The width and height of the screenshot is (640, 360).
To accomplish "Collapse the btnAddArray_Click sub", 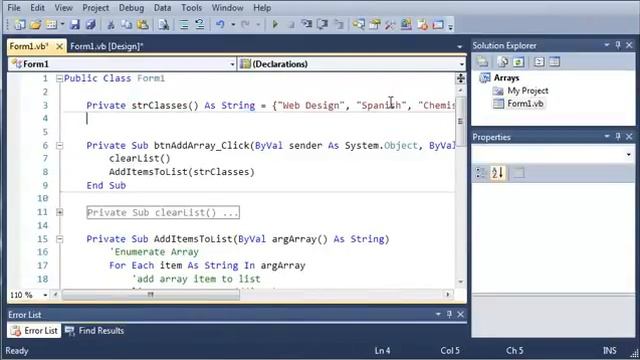I will coord(60,146).
